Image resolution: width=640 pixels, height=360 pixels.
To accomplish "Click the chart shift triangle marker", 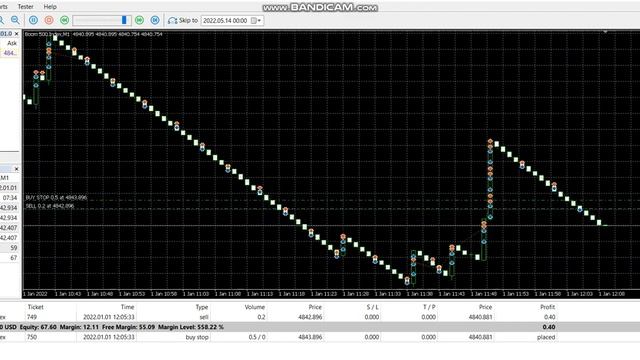I will (x=605, y=31).
